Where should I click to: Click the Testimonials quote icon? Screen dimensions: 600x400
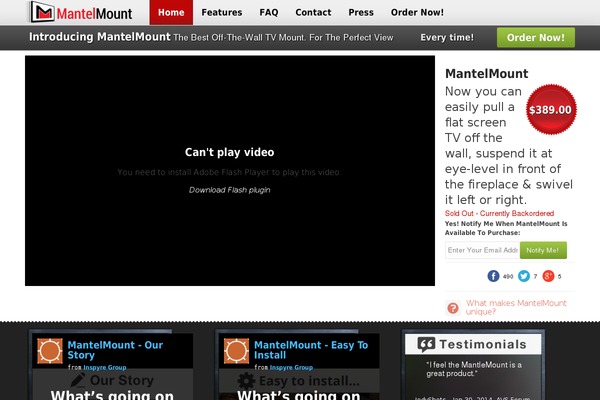(426, 344)
